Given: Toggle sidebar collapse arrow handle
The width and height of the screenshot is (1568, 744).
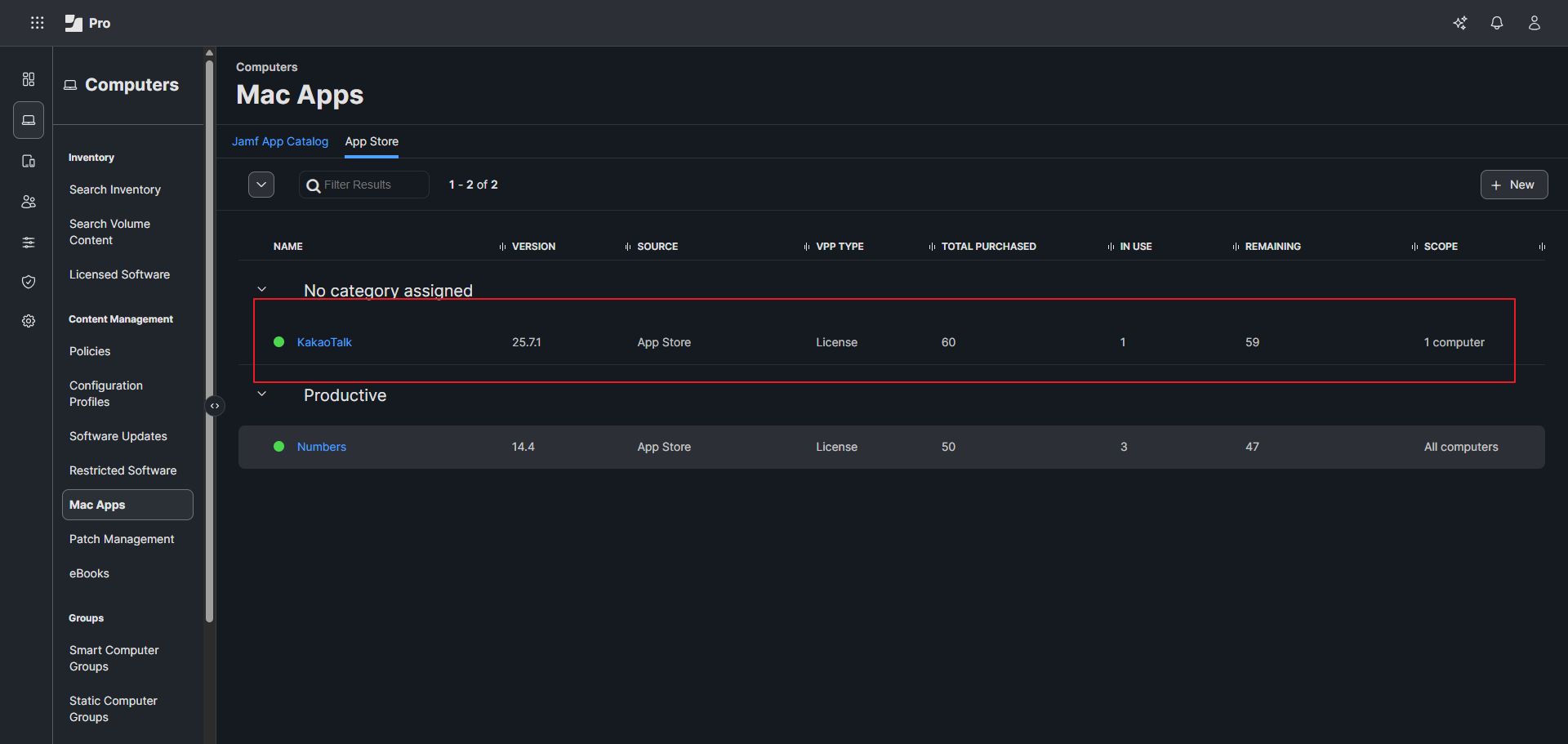Looking at the screenshot, I should [215, 406].
